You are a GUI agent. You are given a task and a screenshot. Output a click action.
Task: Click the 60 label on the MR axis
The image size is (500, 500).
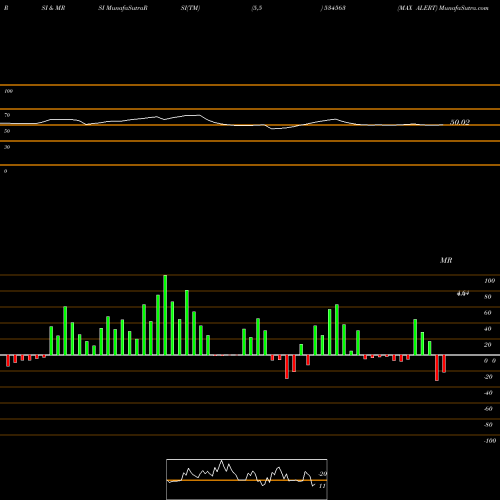pyautogui.click(x=488, y=313)
